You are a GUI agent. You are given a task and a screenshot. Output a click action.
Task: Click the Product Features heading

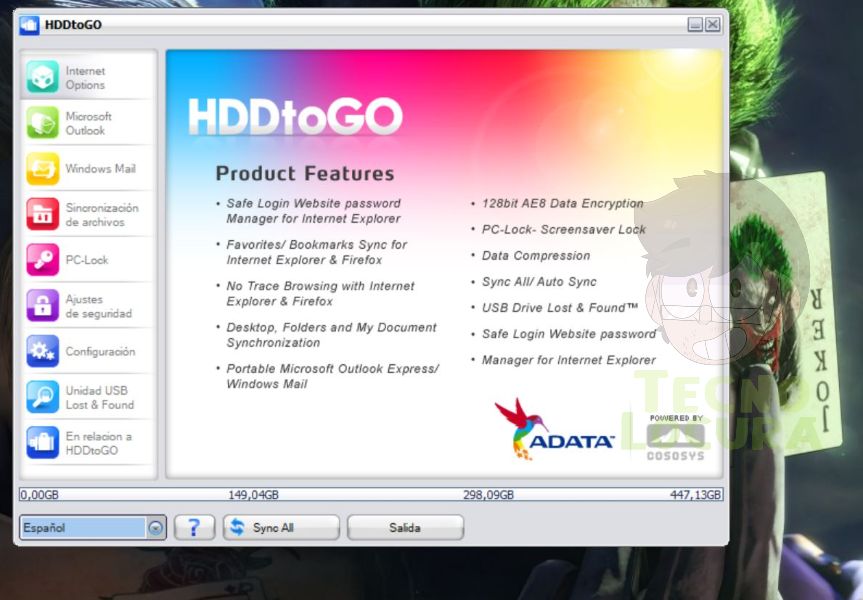305,173
